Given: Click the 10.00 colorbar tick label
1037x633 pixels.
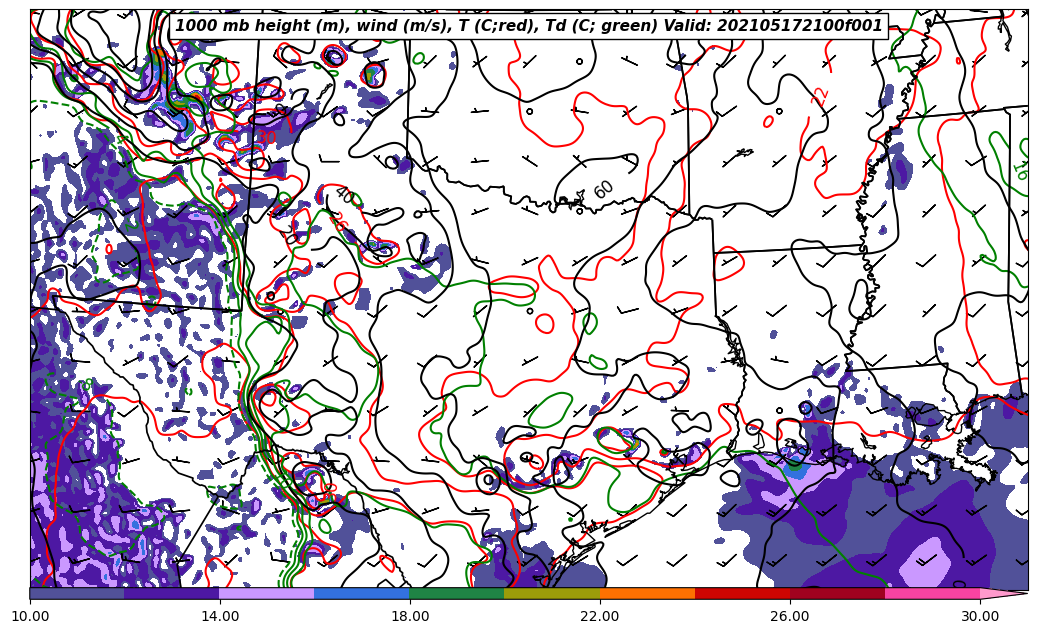Looking at the screenshot, I should click(x=30, y=616).
